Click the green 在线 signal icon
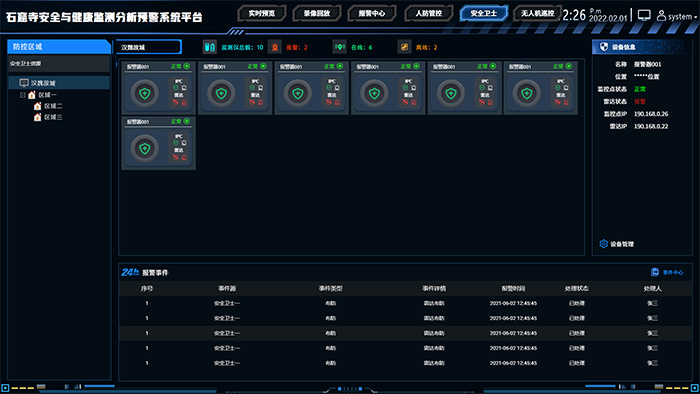Screen dimensions: 700x394 340,47
